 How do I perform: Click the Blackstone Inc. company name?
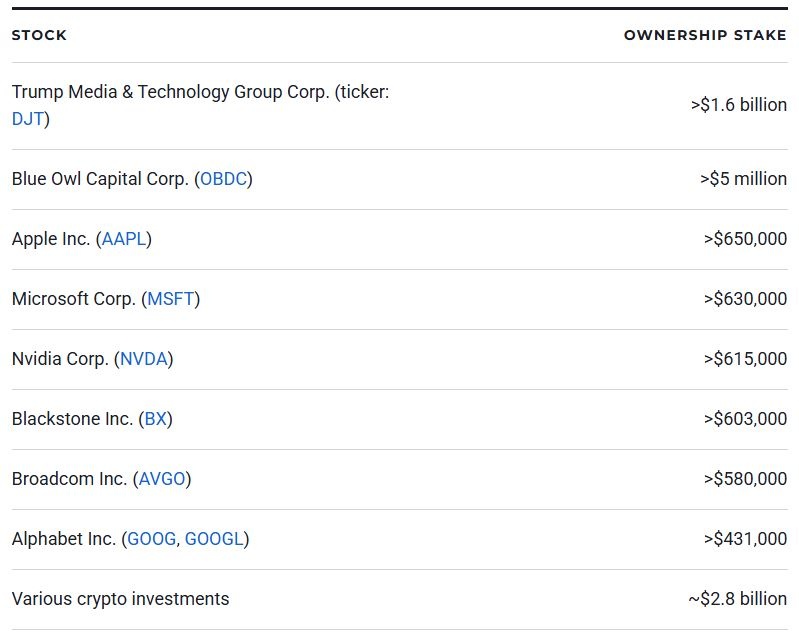coord(72,419)
